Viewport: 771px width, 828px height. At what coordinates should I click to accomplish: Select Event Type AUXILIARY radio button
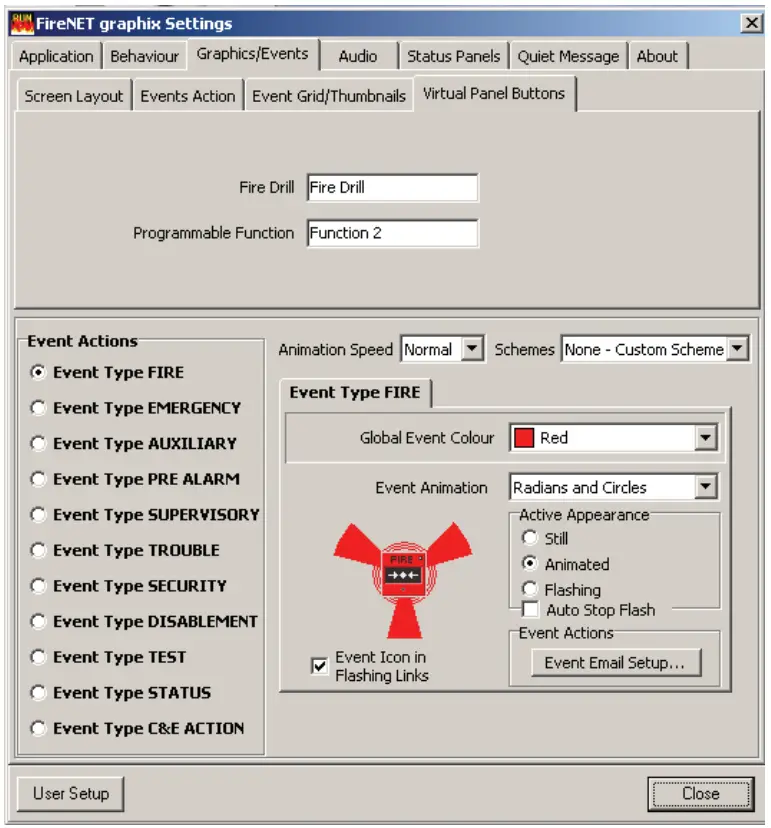point(38,443)
